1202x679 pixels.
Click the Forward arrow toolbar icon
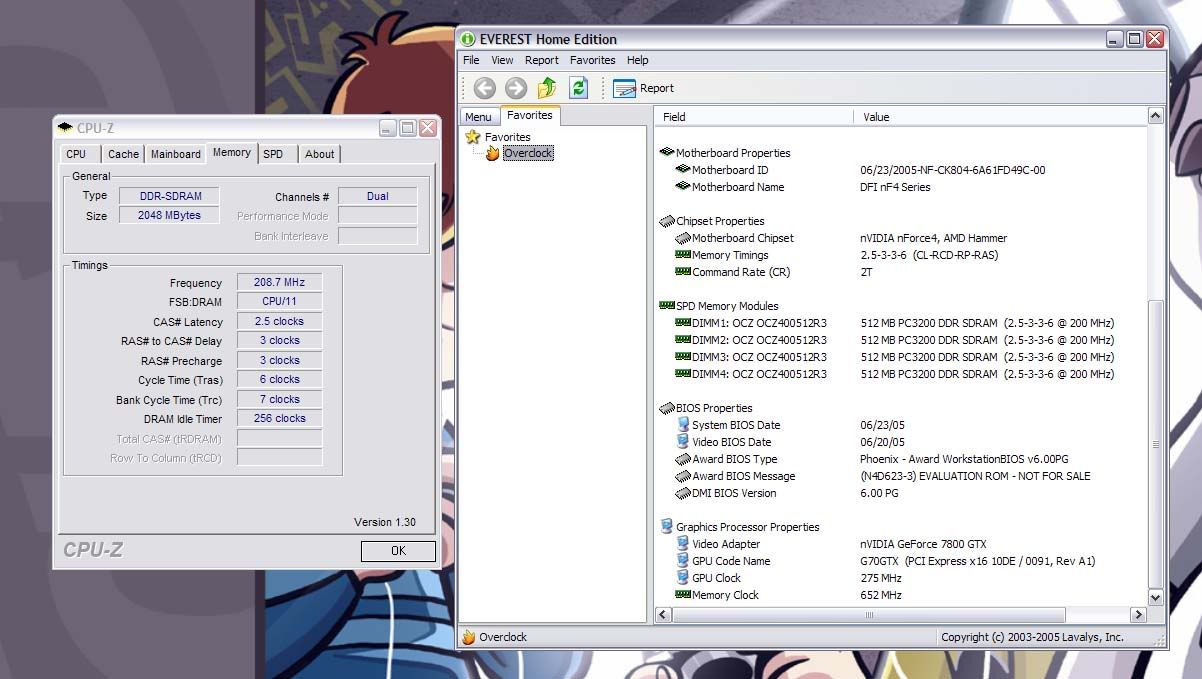click(516, 88)
